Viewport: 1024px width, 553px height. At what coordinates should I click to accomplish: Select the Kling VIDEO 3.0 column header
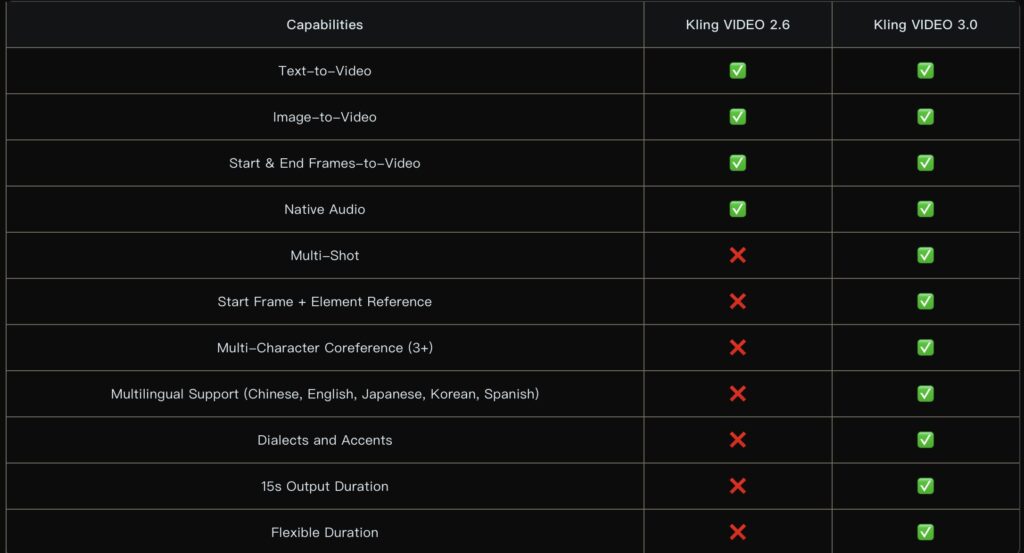pos(925,25)
